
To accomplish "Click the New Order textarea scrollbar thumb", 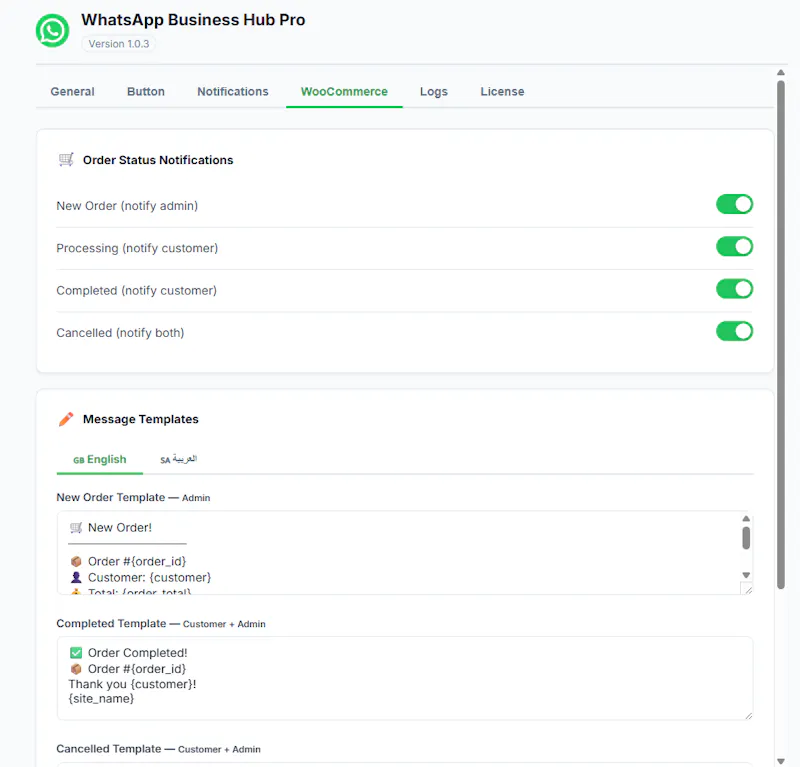I will click(x=746, y=538).
